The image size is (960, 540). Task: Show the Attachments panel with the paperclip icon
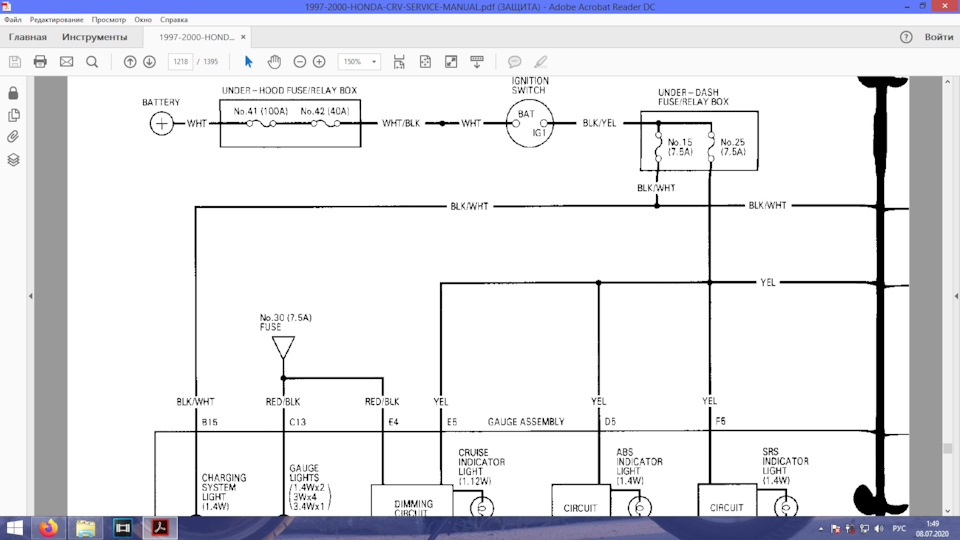[x=13, y=137]
